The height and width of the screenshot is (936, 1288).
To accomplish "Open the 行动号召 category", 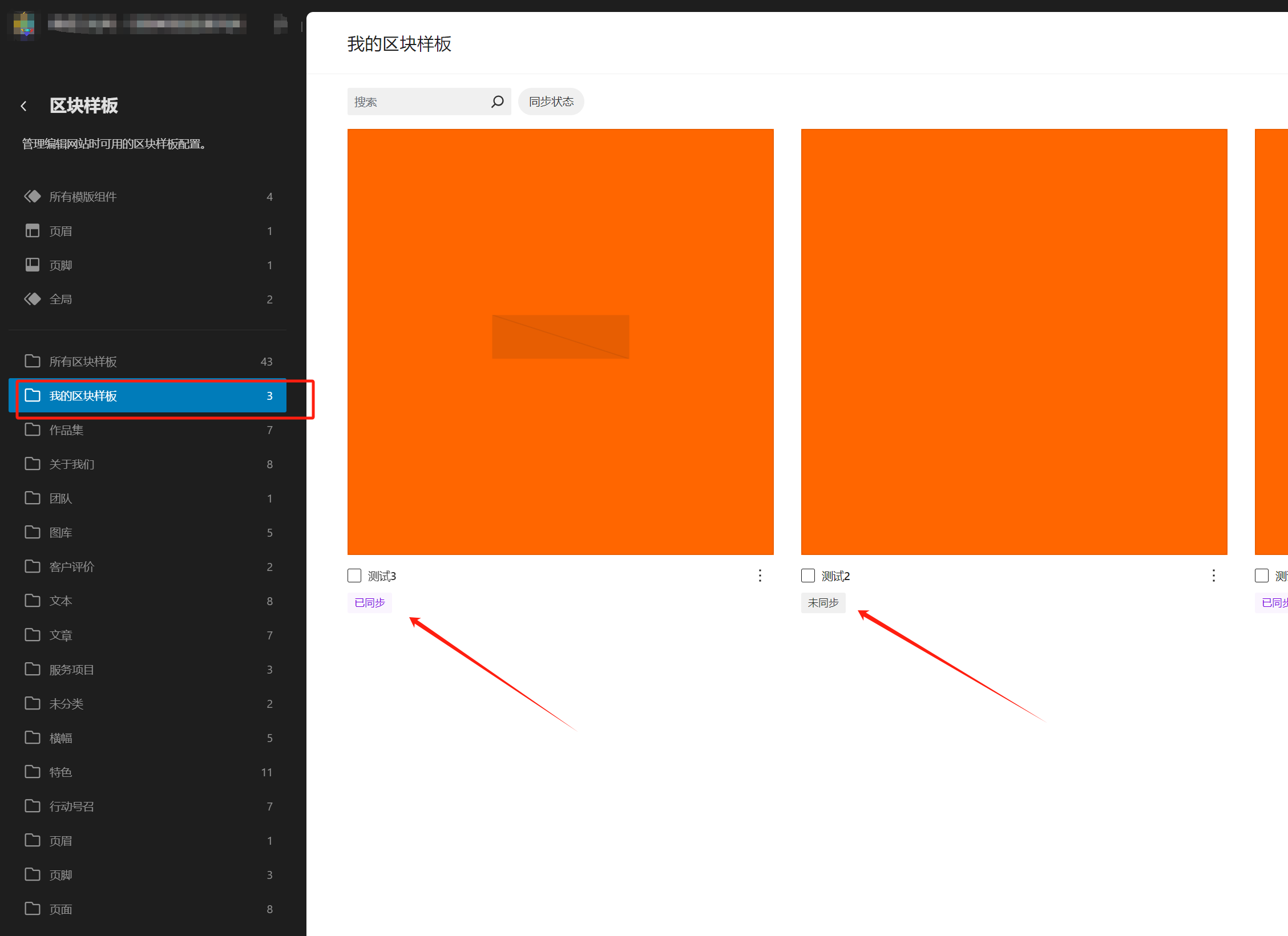I will click(x=71, y=807).
